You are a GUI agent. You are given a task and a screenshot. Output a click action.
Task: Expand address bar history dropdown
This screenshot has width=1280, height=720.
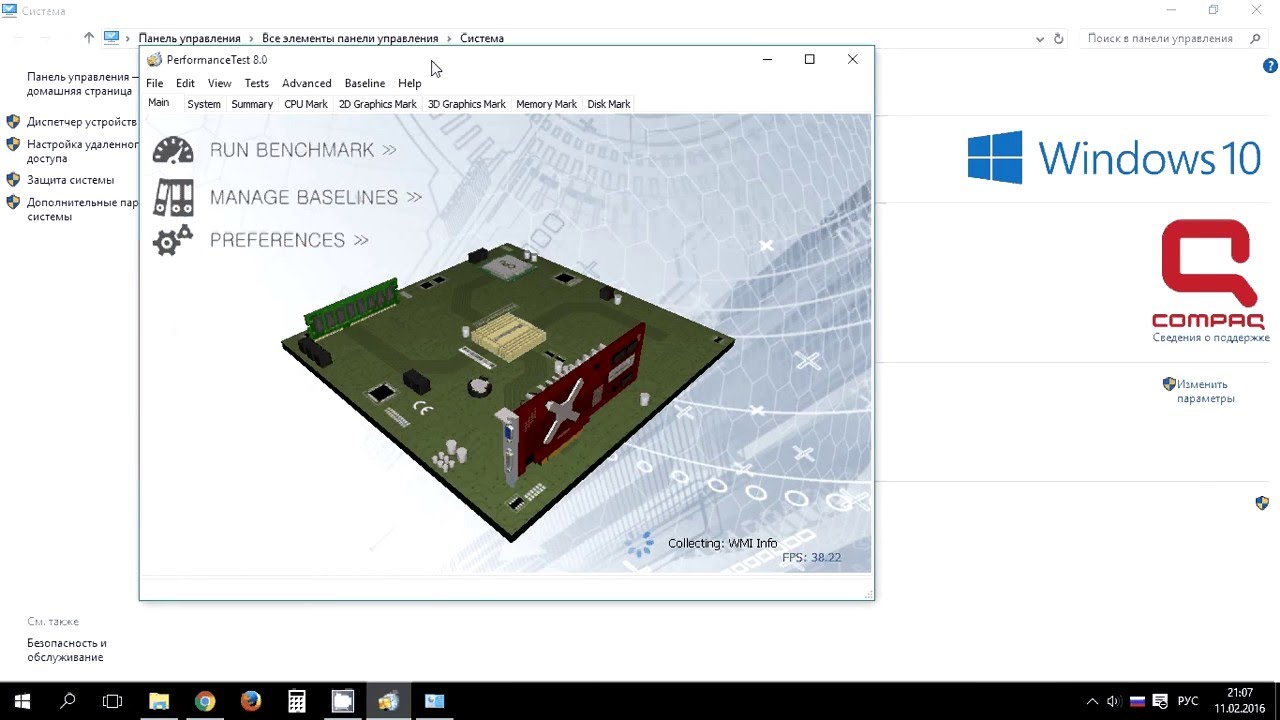tap(1040, 38)
